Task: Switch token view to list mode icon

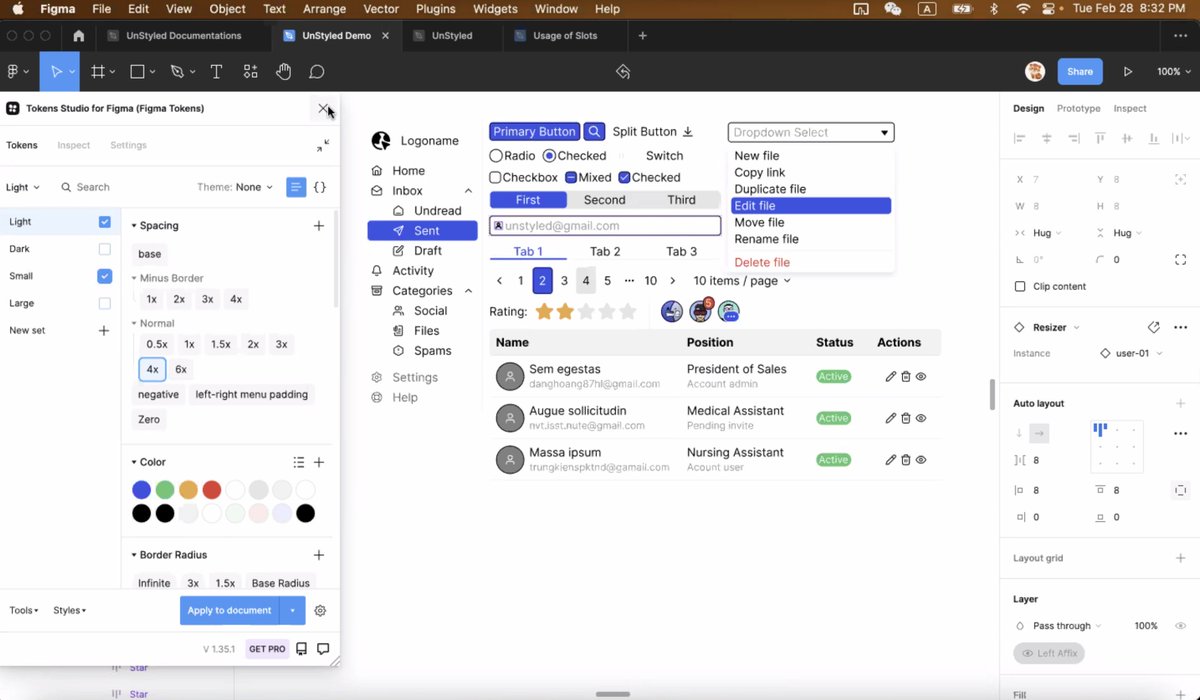Action: pyautogui.click(x=296, y=187)
